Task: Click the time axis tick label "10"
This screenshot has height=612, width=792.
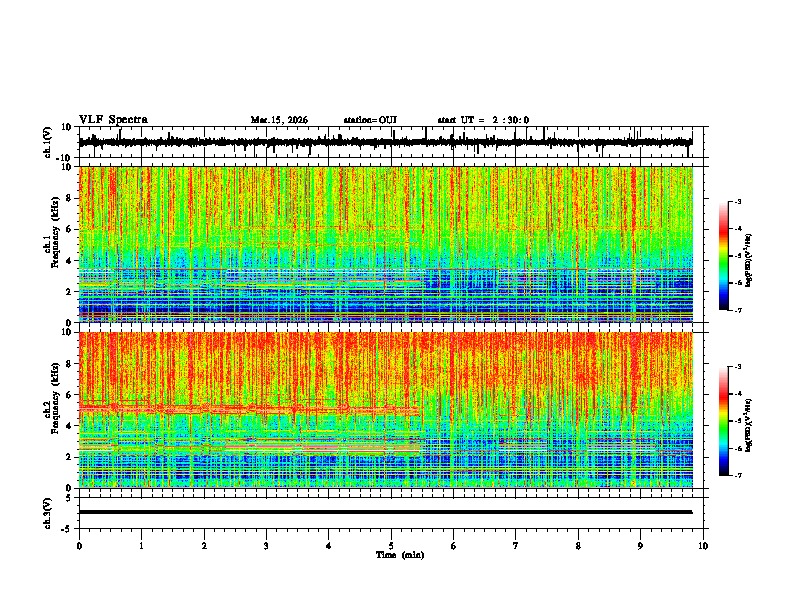Action: pyautogui.click(x=703, y=546)
